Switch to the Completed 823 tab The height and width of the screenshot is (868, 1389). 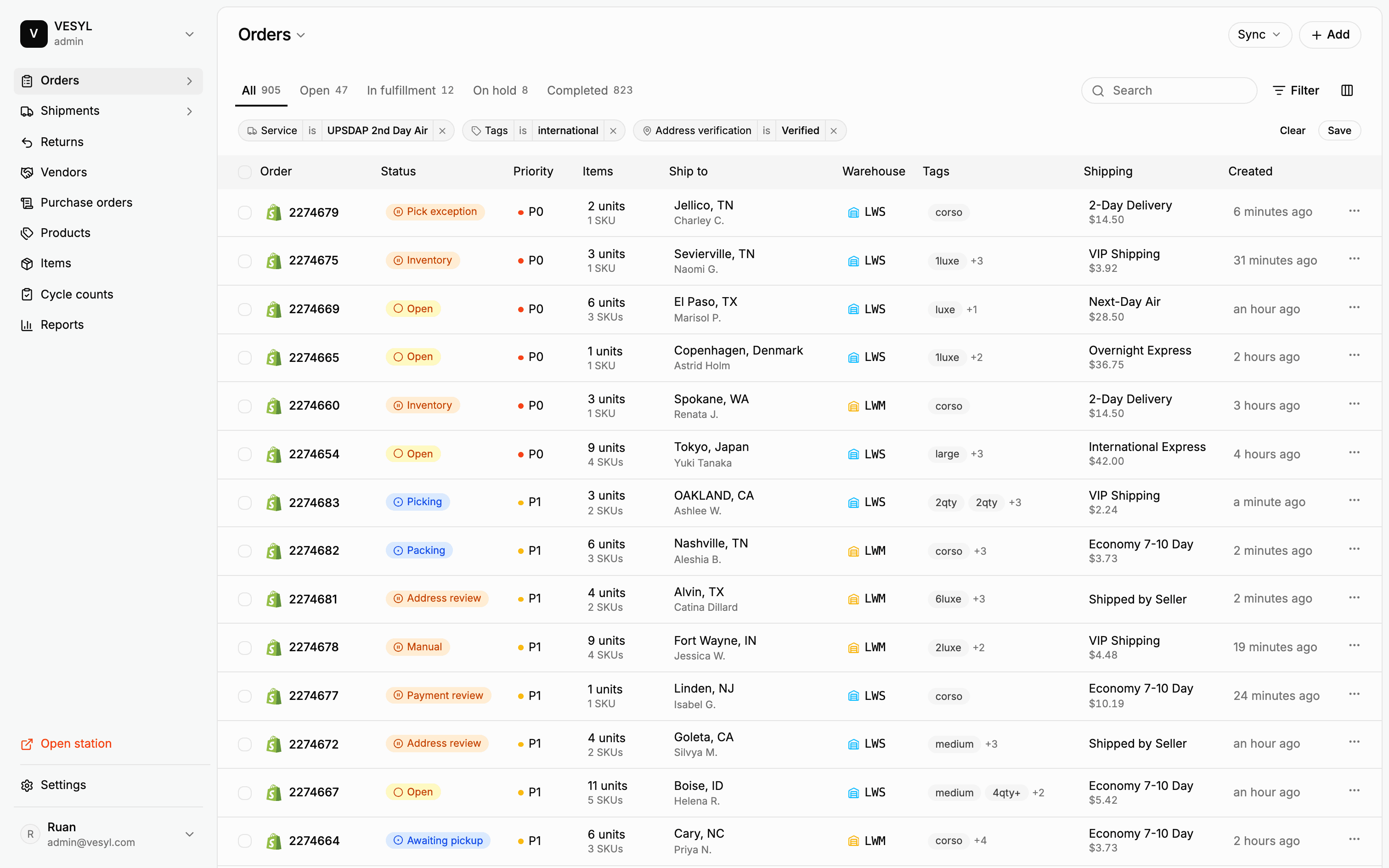(x=589, y=91)
